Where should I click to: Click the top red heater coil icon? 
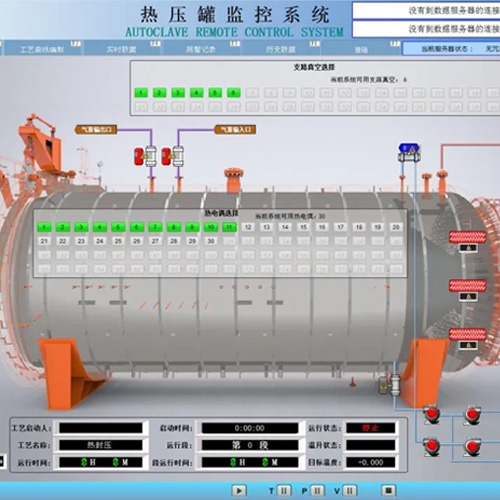tap(467, 237)
